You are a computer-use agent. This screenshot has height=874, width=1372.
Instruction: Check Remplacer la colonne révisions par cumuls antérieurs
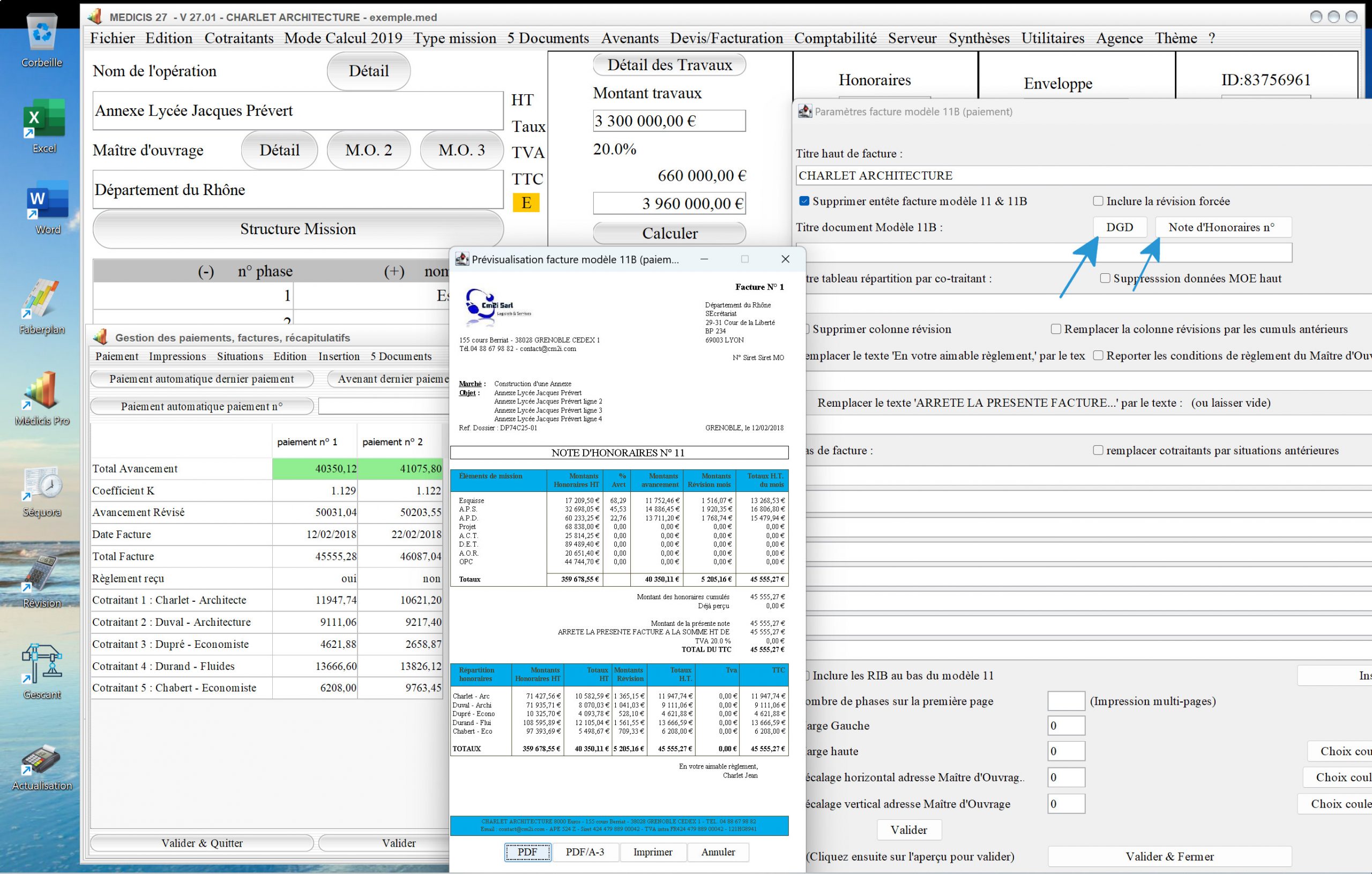pos(1056,328)
